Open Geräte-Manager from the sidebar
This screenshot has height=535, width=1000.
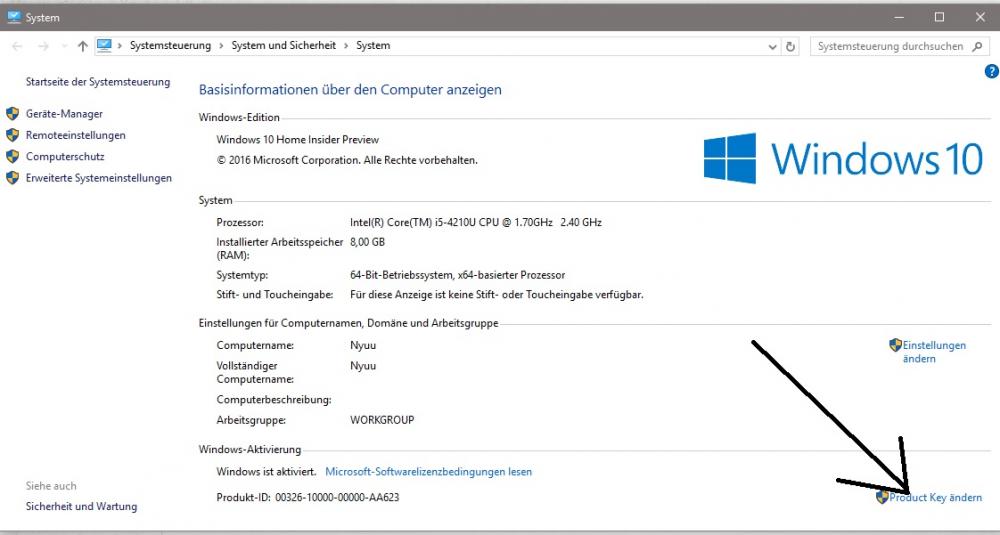click(x=64, y=114)
